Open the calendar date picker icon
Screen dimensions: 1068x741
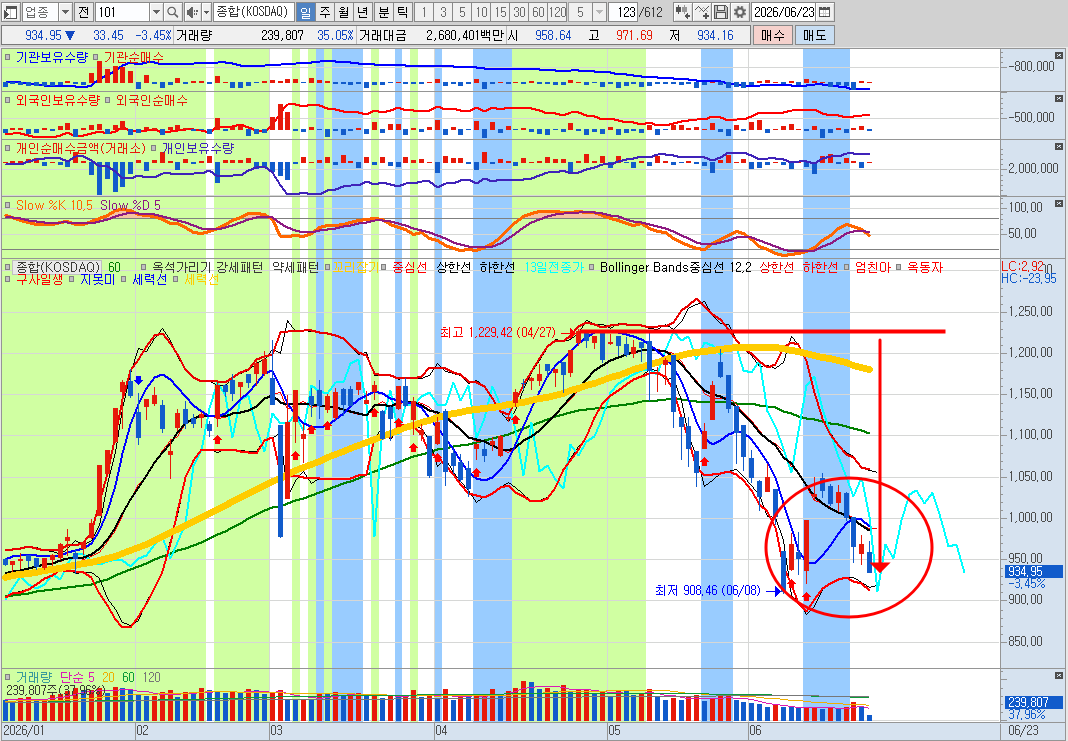(x=824, y=12)
